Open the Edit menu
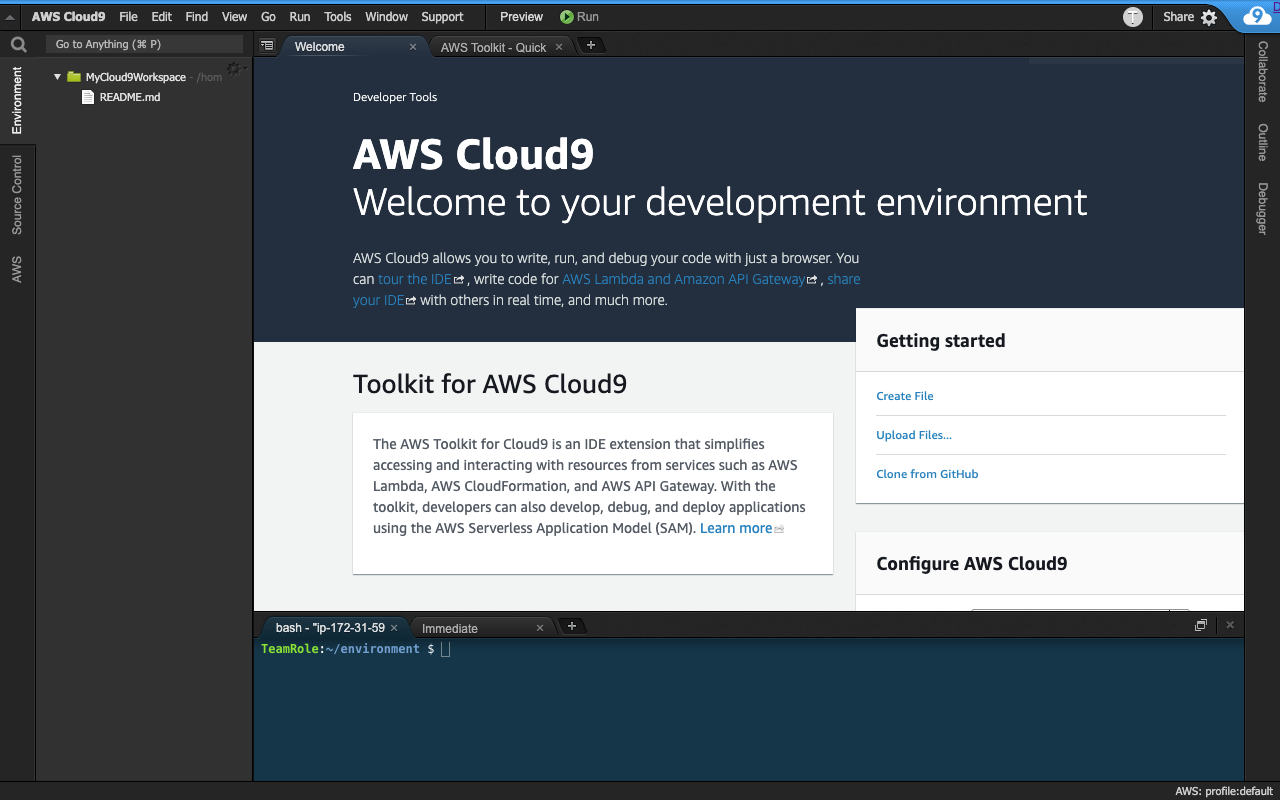The image size is (1280, 800). coord(162,17)
